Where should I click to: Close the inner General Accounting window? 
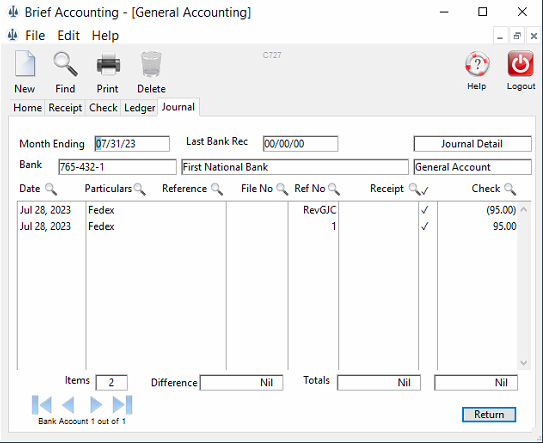point(534,36)
